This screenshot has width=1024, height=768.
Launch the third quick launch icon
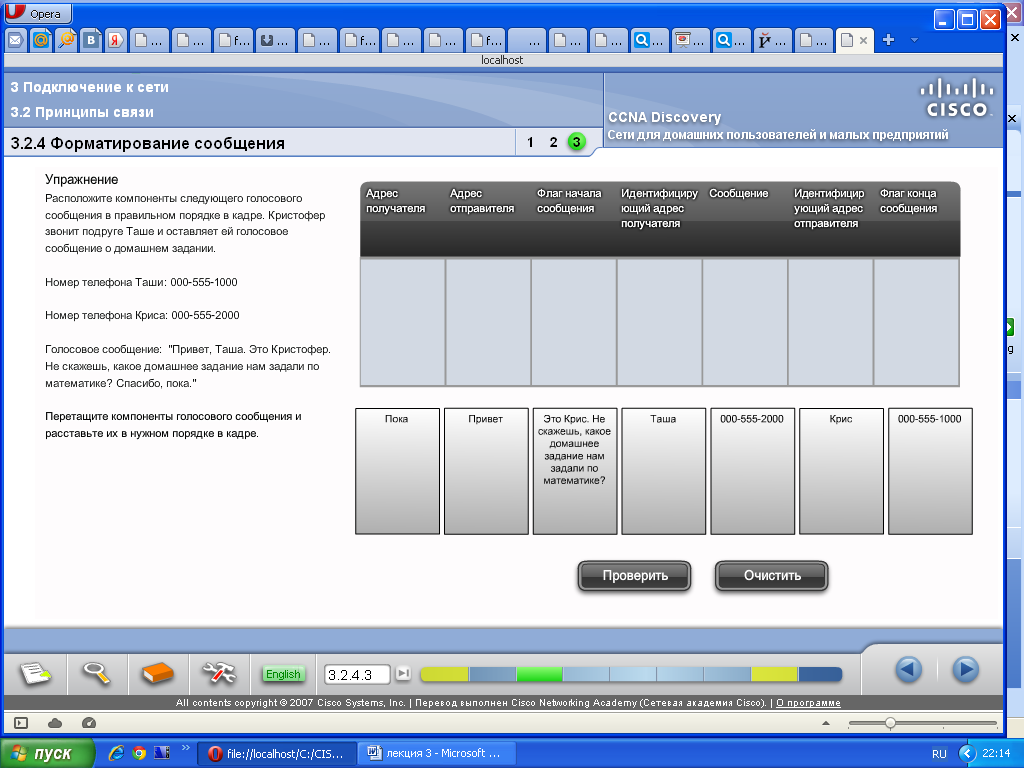[161, 753]
